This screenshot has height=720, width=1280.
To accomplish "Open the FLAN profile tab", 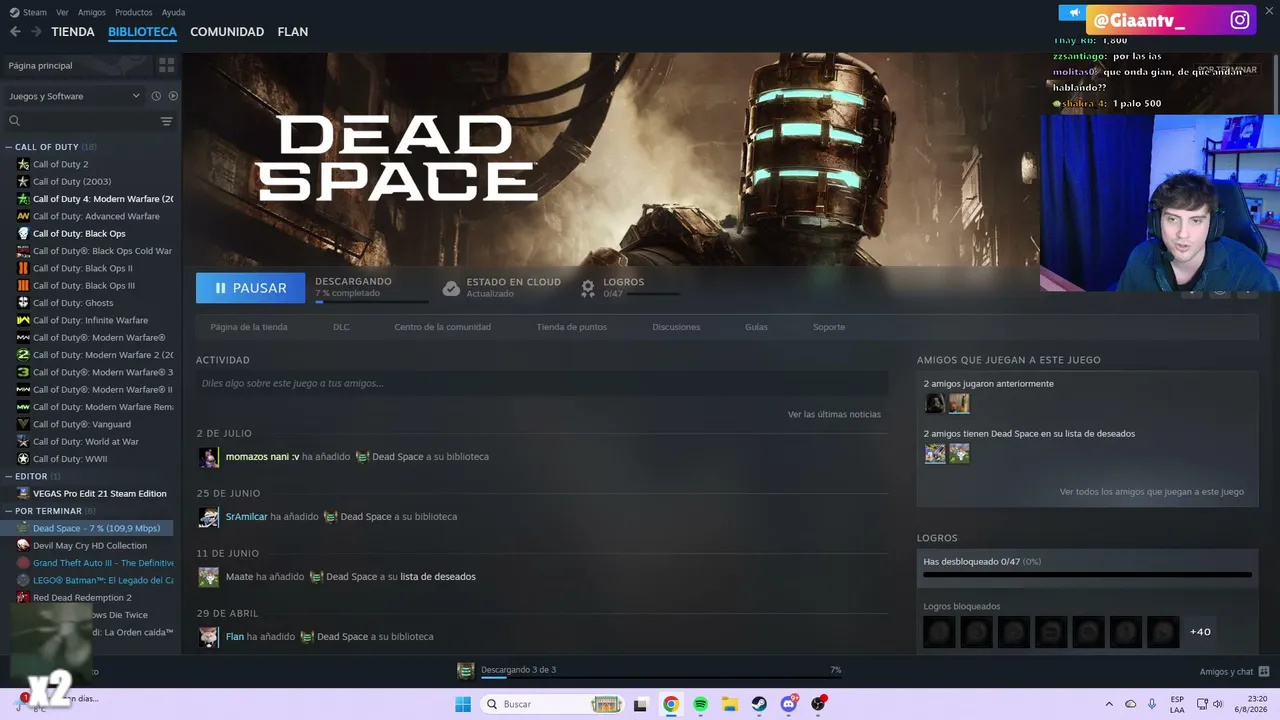I will [x=293, y=32].
